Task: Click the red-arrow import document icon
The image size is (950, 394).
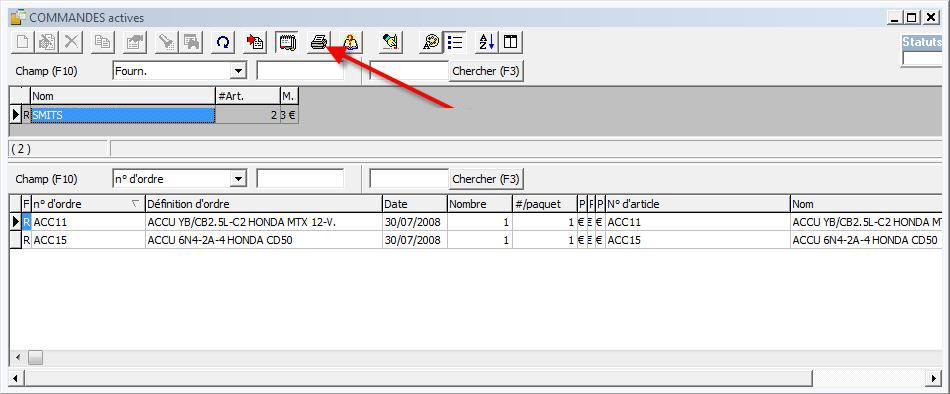Action: (255, 42)
